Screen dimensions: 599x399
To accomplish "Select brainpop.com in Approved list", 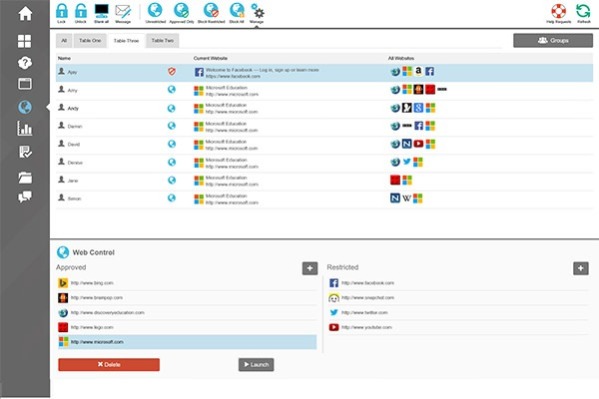I will point(186,297).
